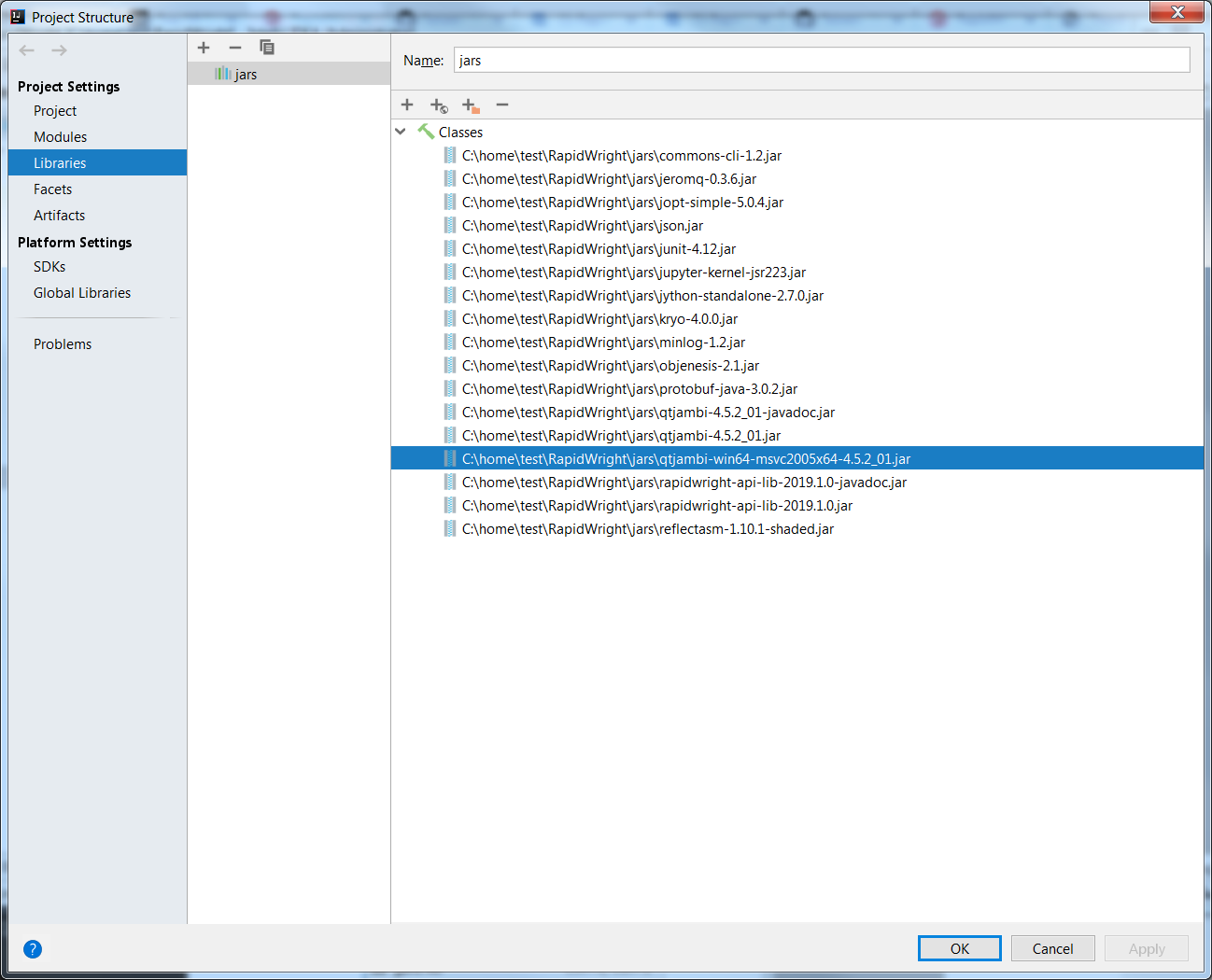Click the Exclude icon with orange folder
1212x980 pixels.
pyautogui.click(x=471, y=105)
